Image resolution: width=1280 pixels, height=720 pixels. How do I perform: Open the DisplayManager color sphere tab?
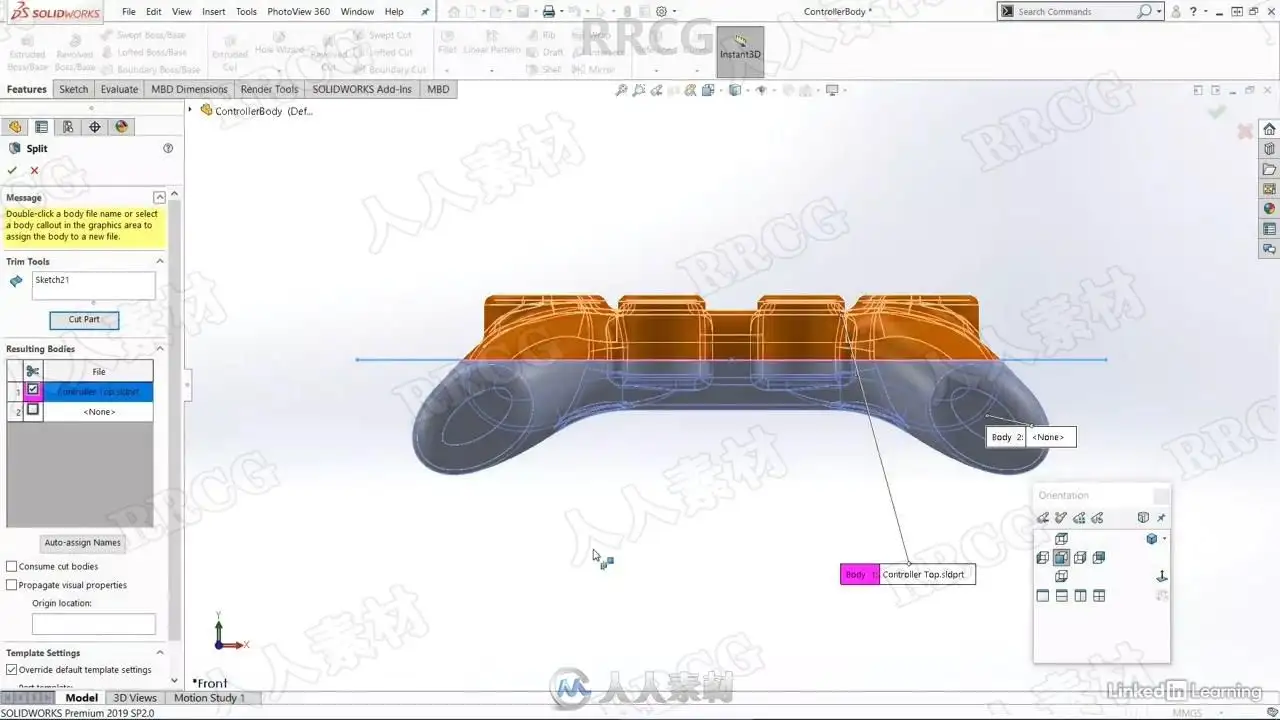point(122,127)
